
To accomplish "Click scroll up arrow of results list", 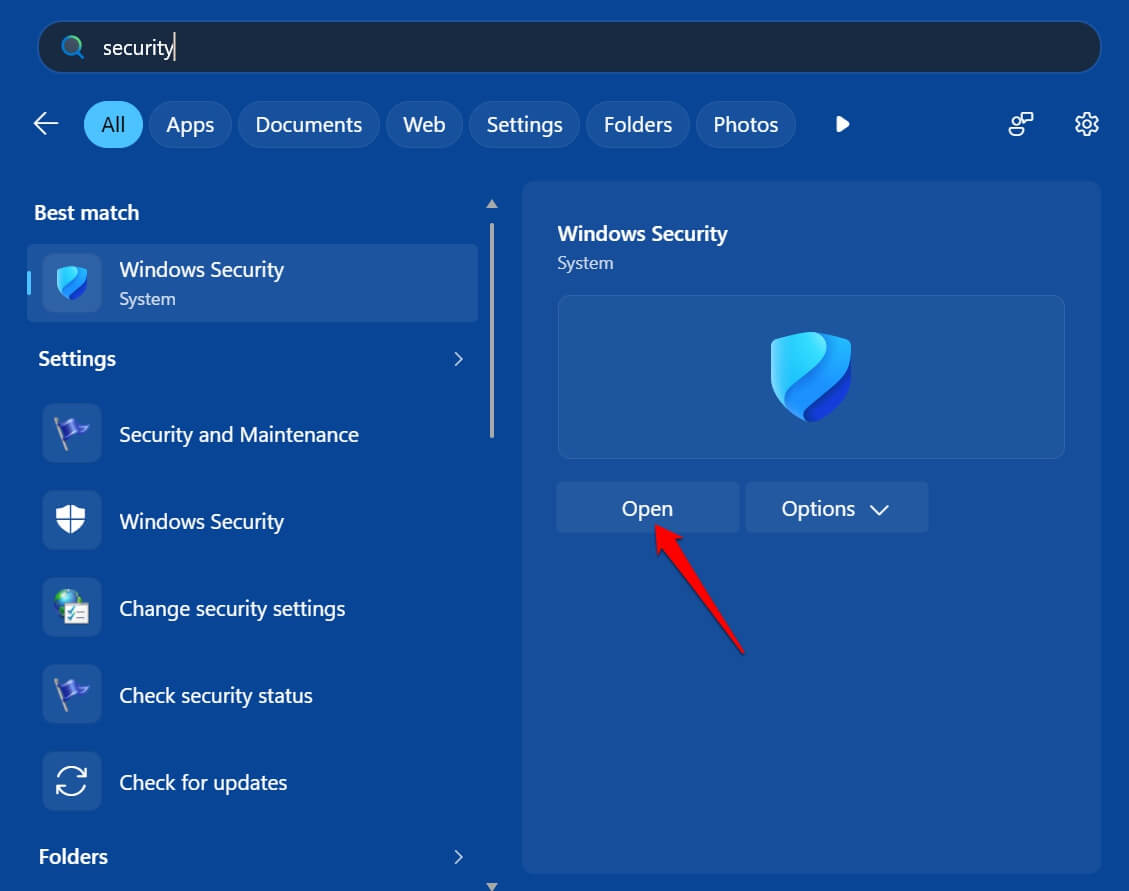I will [x=492, y=204].
